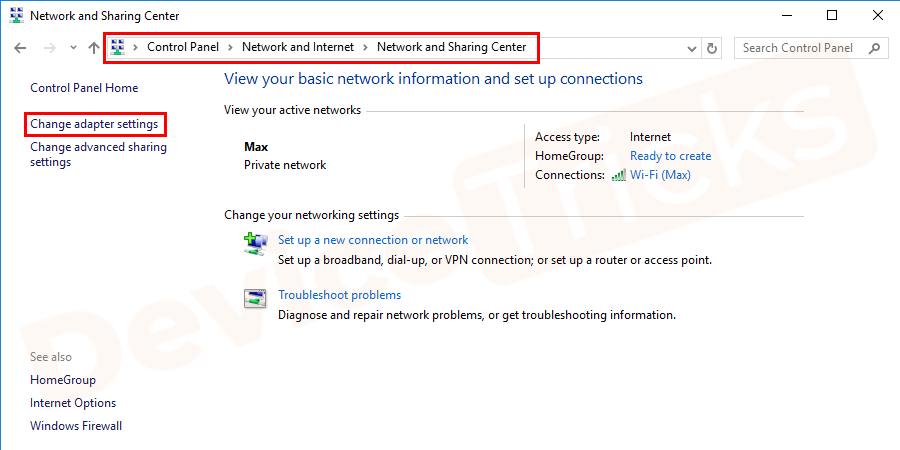Click the Back navigation arrow
Viewport: 900px width, 450px height.
point(20,48)
